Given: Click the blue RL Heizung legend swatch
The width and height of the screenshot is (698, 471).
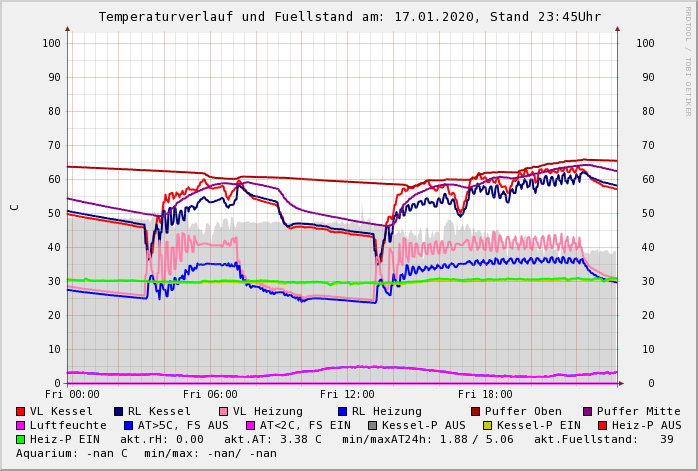Looking at the screenshot, I should pos(342,411).
